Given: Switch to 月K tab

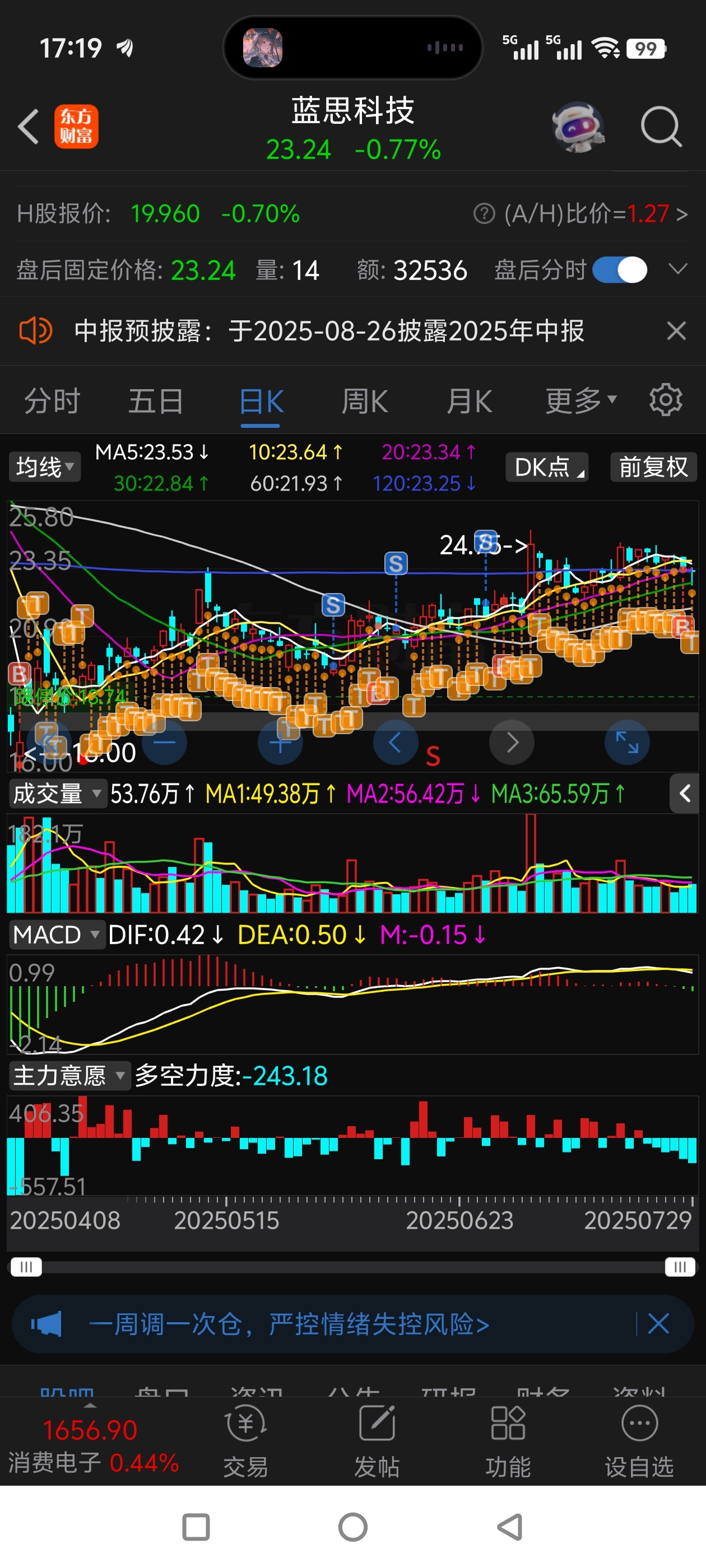Looking at the screenshot, I should [x=468, y=400].
